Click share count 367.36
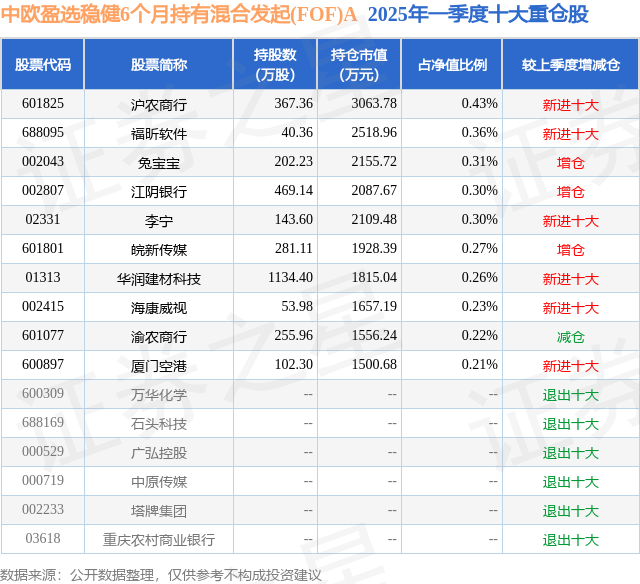640x584 pixels. click(x=293, y=104)
